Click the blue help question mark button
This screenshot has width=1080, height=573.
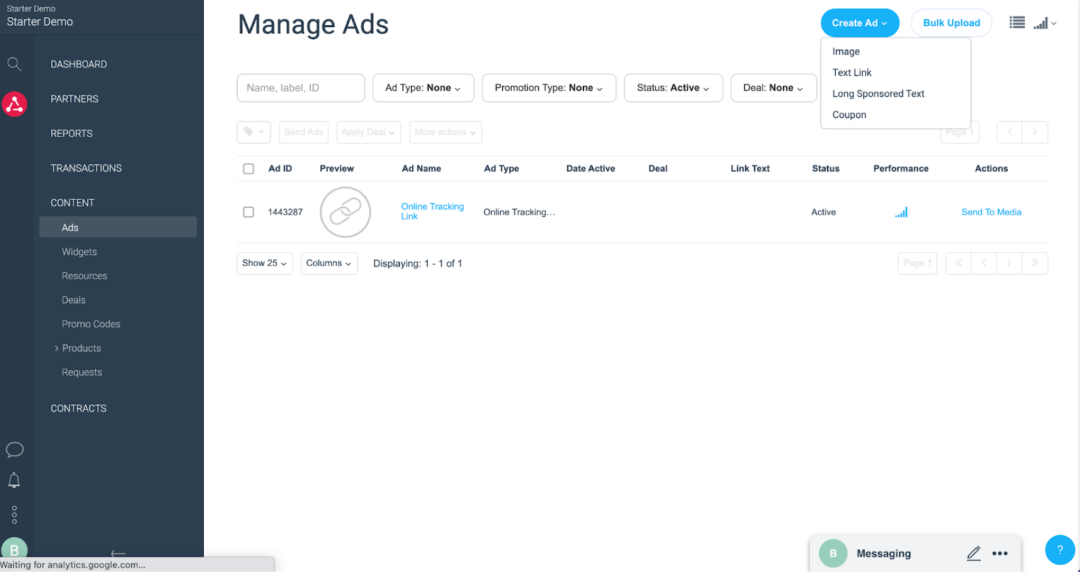coord(1059,550)
